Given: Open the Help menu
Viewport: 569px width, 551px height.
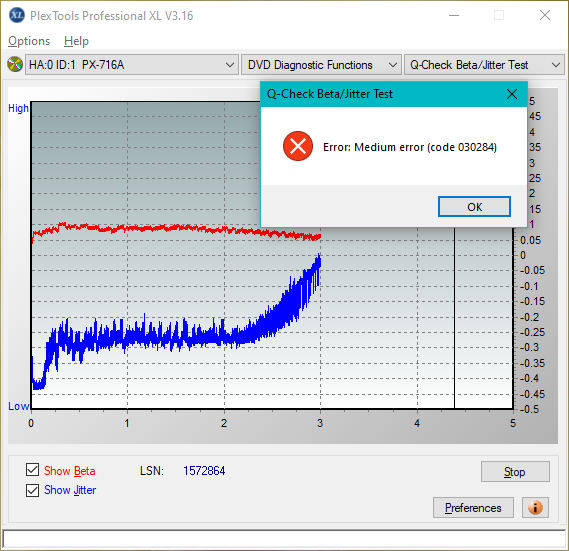Looking at the screenshot, I should [x=76, y=41].
